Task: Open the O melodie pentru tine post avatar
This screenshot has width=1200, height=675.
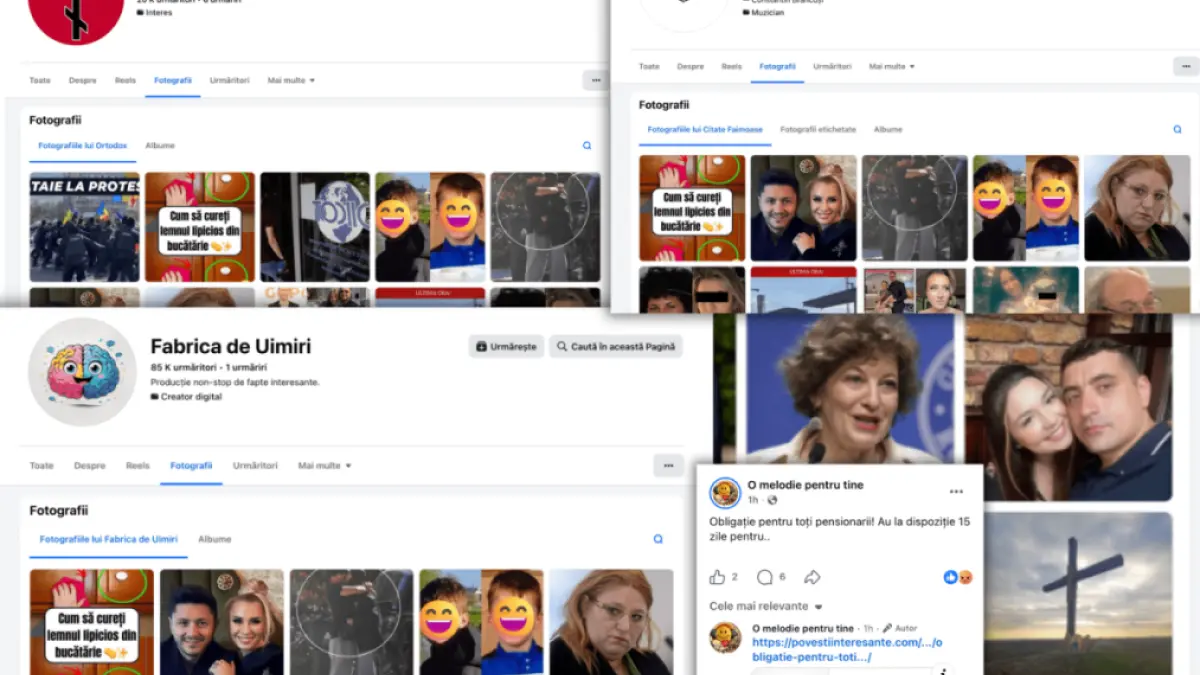Action: tap(725, 493)
